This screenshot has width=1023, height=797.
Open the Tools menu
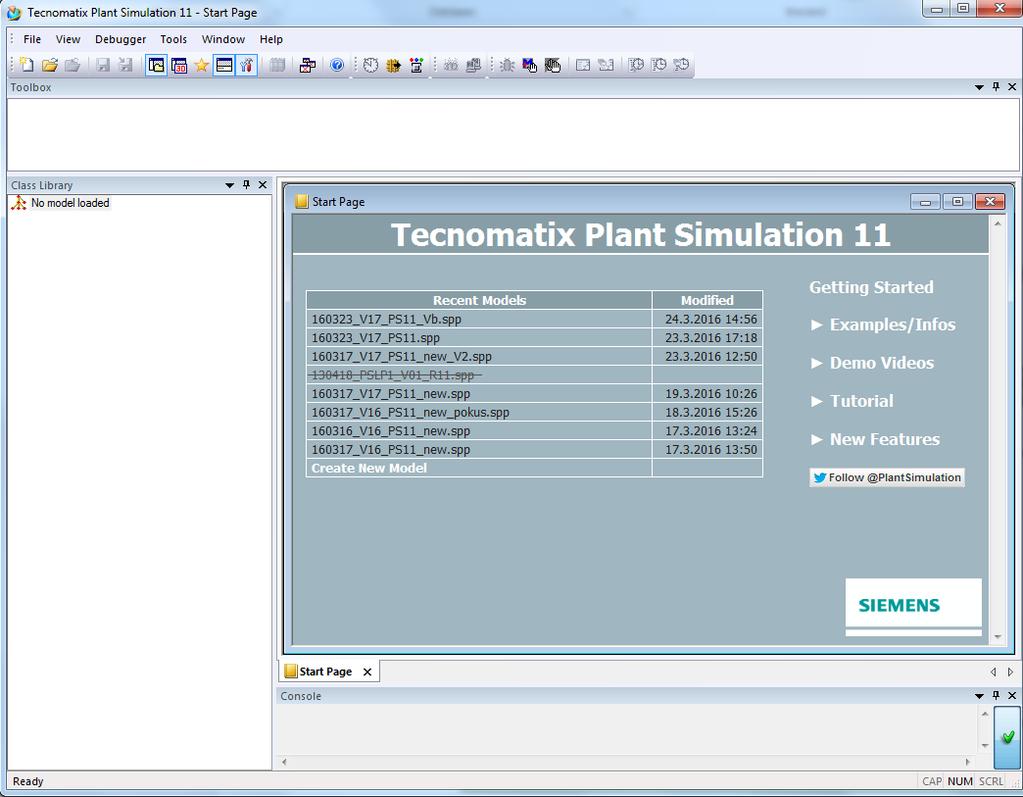(x=174, y=39)
